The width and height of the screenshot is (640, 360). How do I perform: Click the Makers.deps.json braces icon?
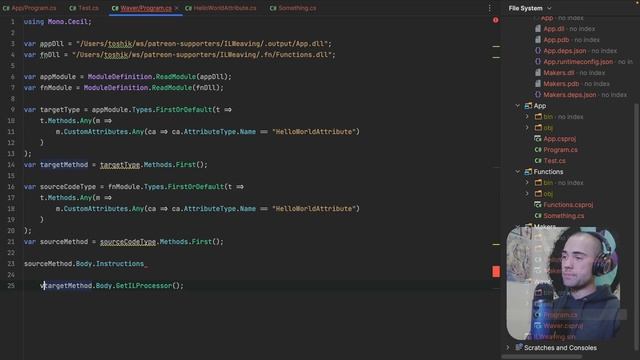click(x=538, y=95)
